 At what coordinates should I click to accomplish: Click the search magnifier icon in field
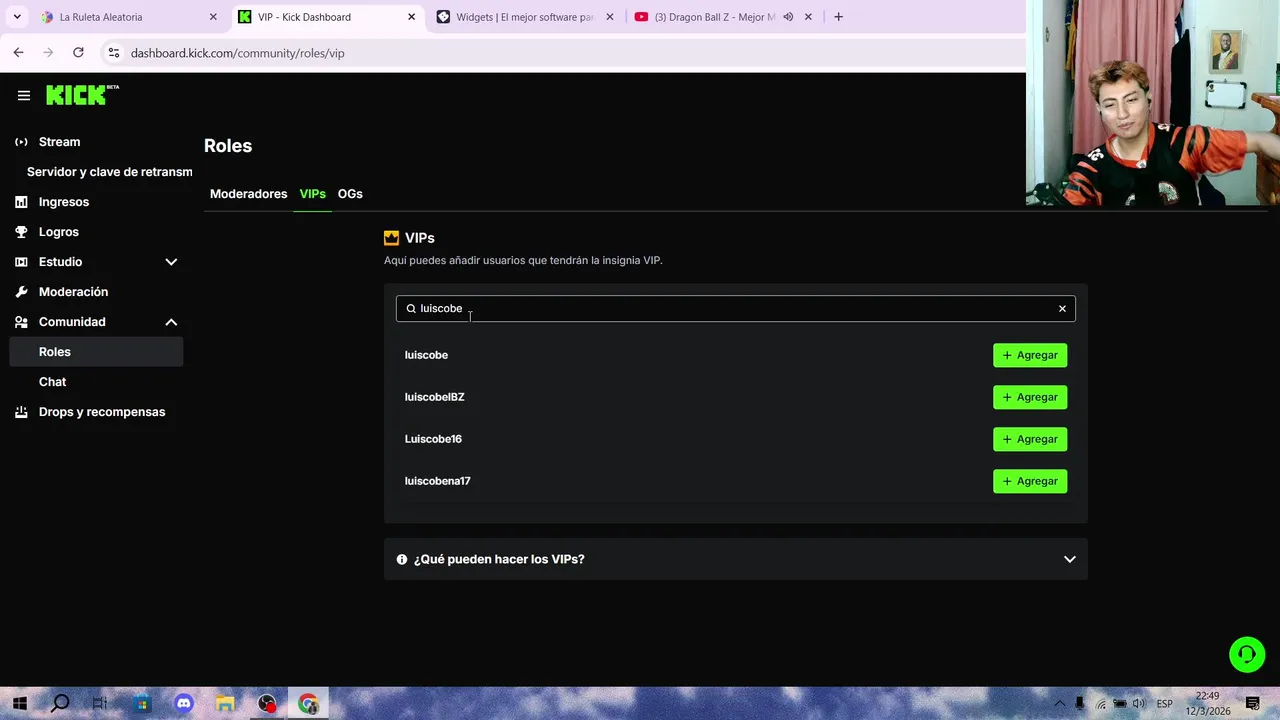click(x=411, y=309)
